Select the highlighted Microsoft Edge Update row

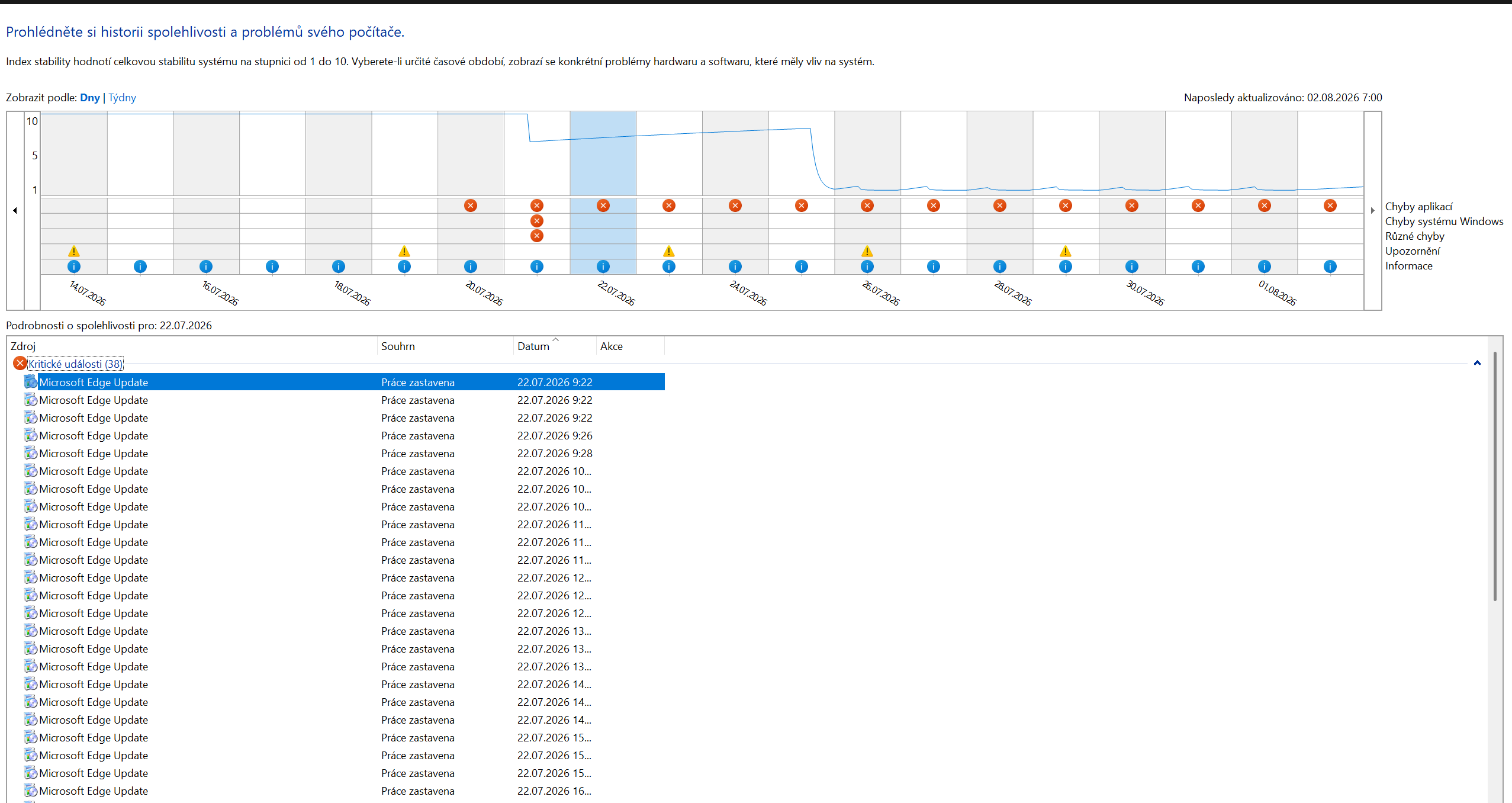(345, 382)
